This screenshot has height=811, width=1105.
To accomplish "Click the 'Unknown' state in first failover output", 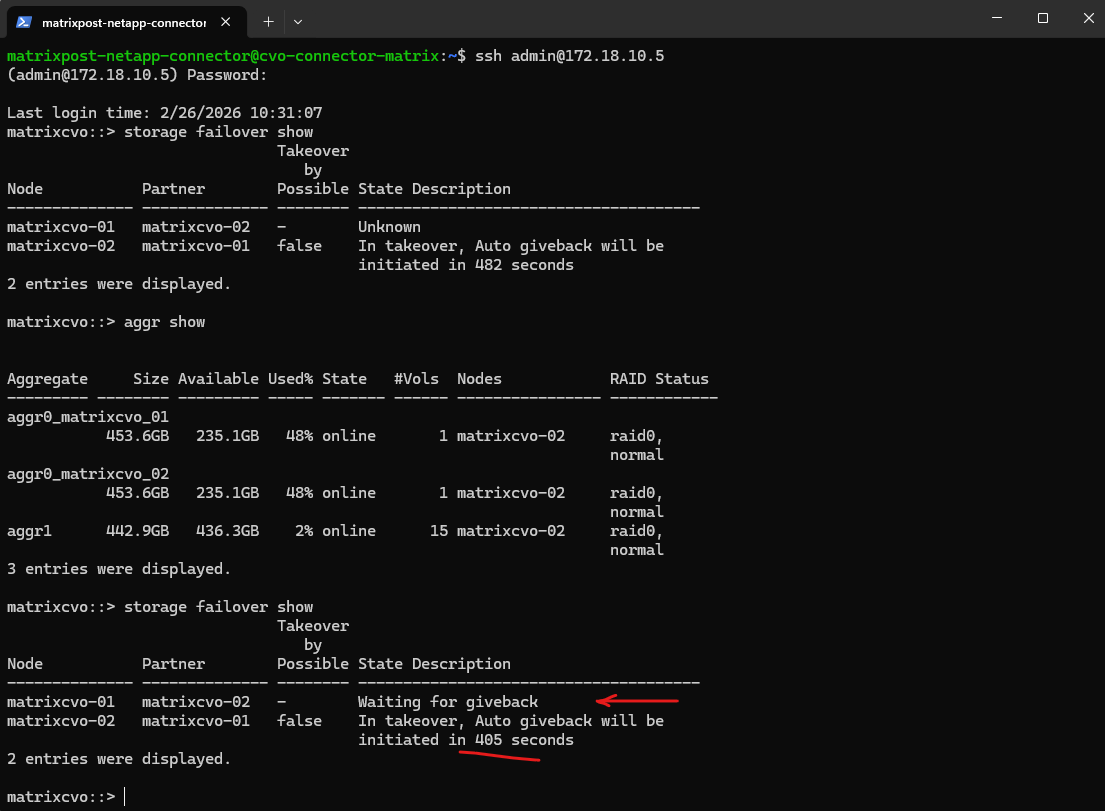I will [x=389, y=227].
